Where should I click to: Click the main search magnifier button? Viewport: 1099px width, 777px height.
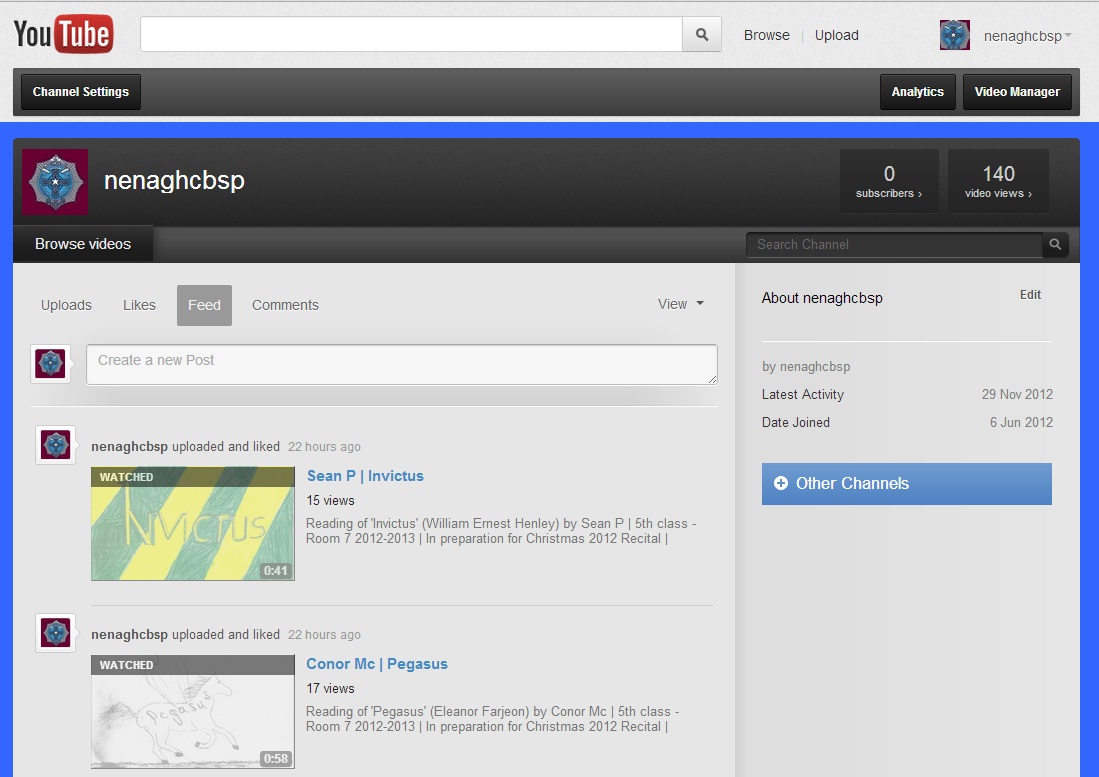click(702, 34)
